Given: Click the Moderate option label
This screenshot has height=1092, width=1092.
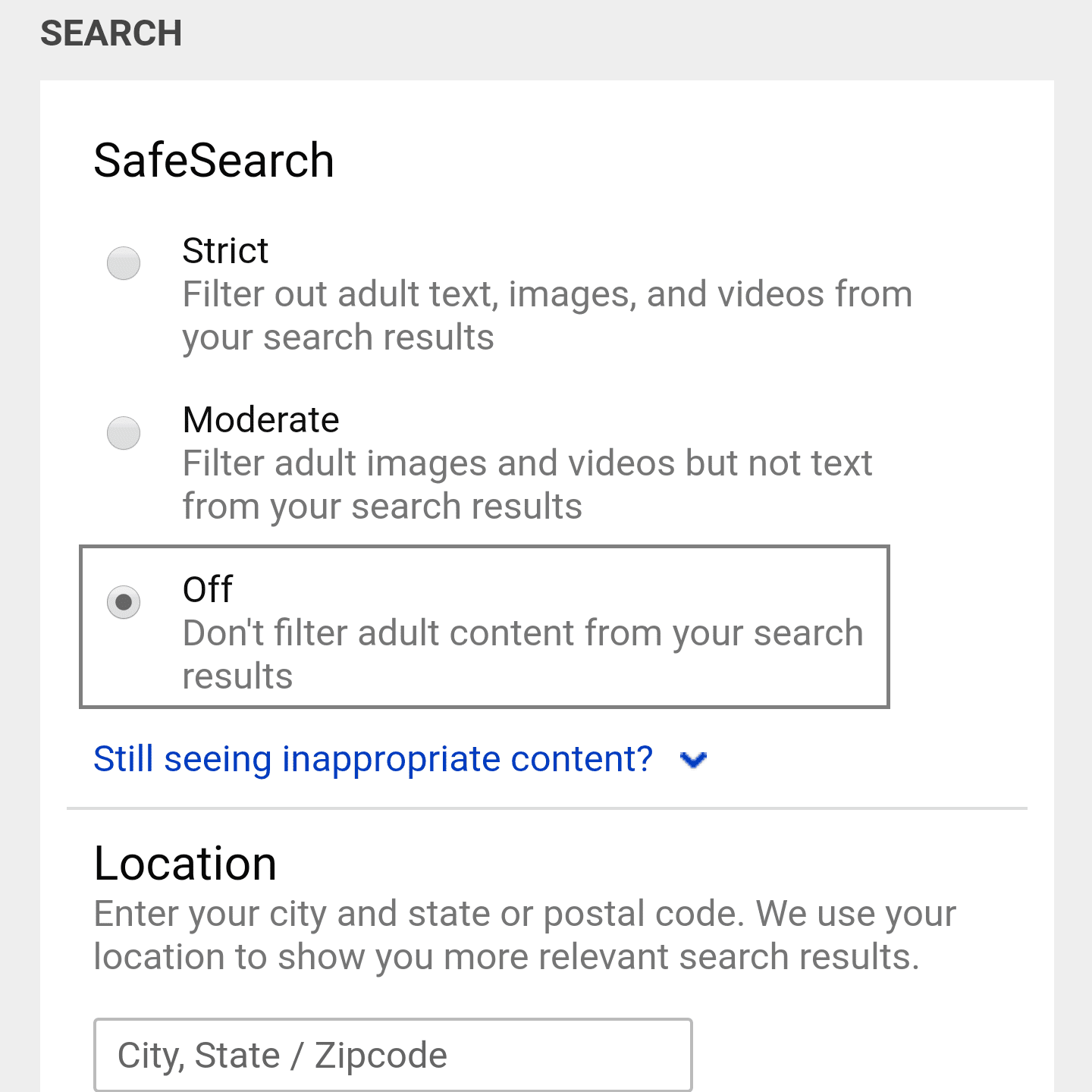Looking at the screenshot, I should 261,420.
